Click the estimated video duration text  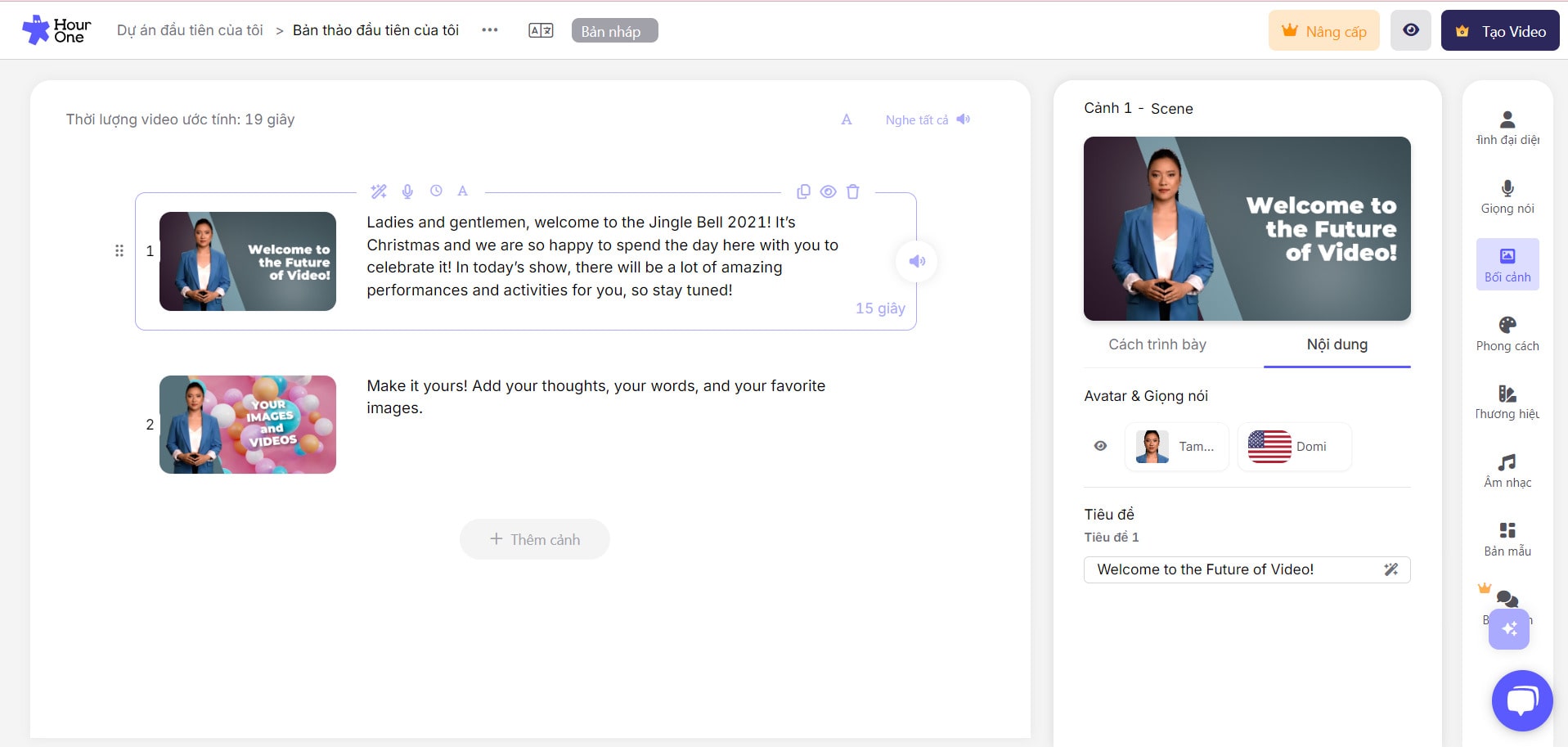pyautogui.click(x=180, y=119)
